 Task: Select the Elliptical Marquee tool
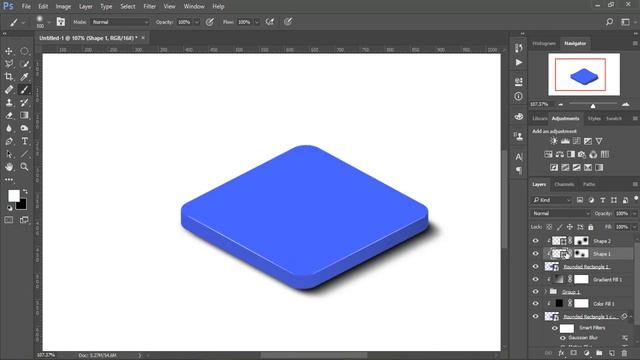coord(24,51)
